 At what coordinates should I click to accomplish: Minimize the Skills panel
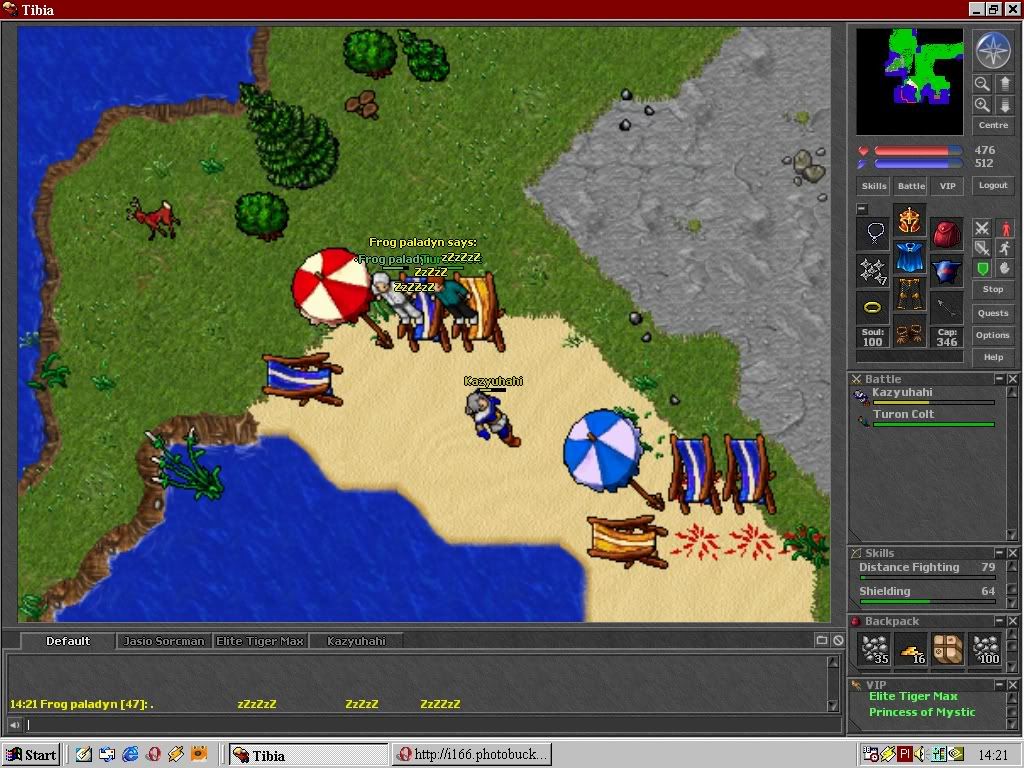999,553
